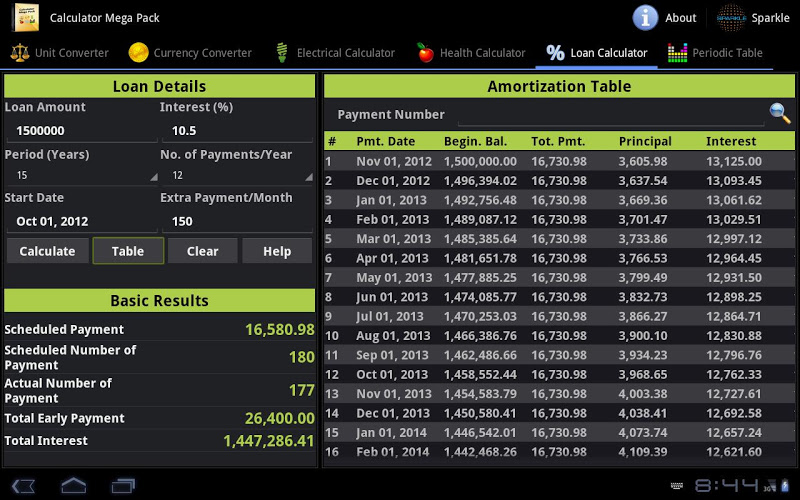
Task: Click the Interest (%) field with 10.5
Action: pos(237,131)
